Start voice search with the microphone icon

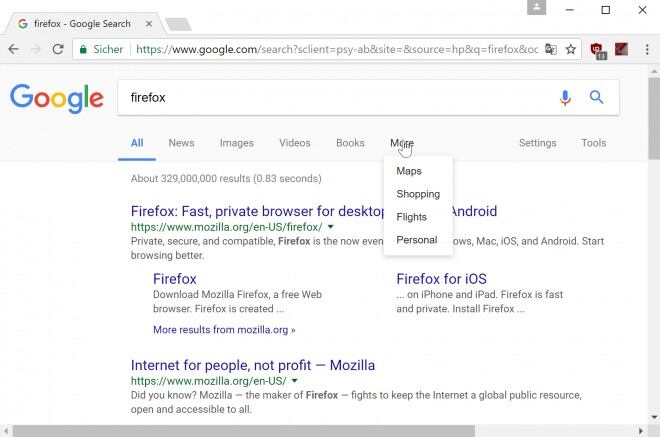(565, 98)
